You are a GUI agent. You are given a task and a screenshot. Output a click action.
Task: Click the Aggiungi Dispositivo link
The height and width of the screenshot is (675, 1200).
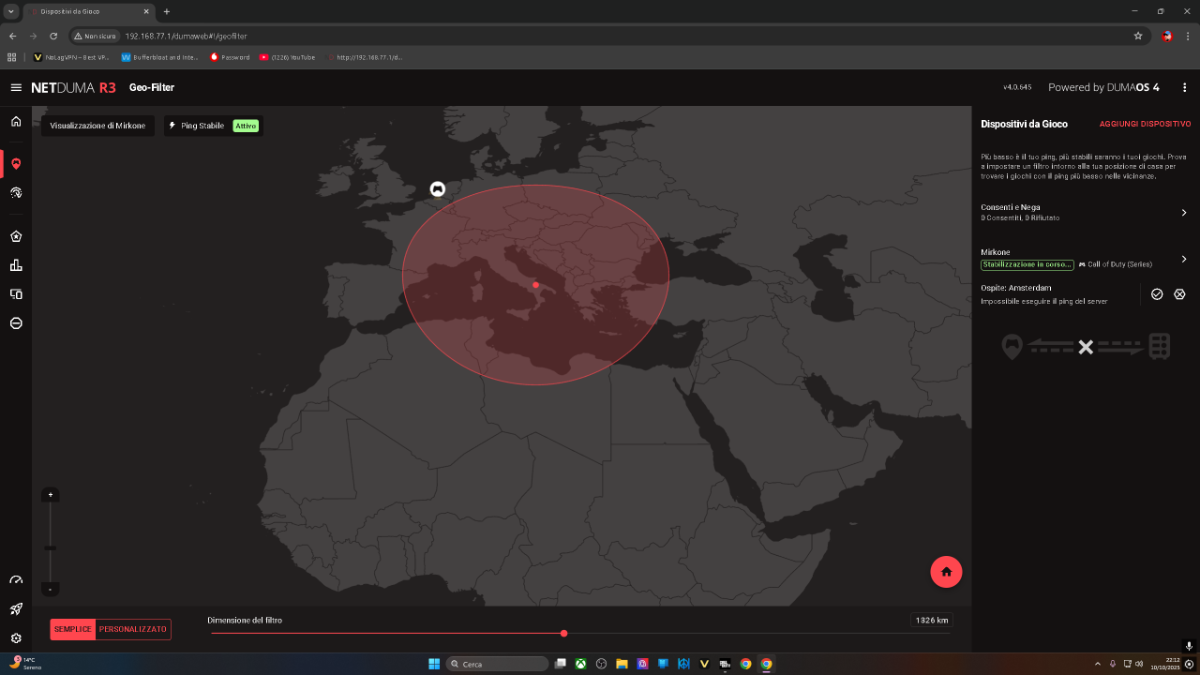pyautogui.click(x=1145, y=124)
